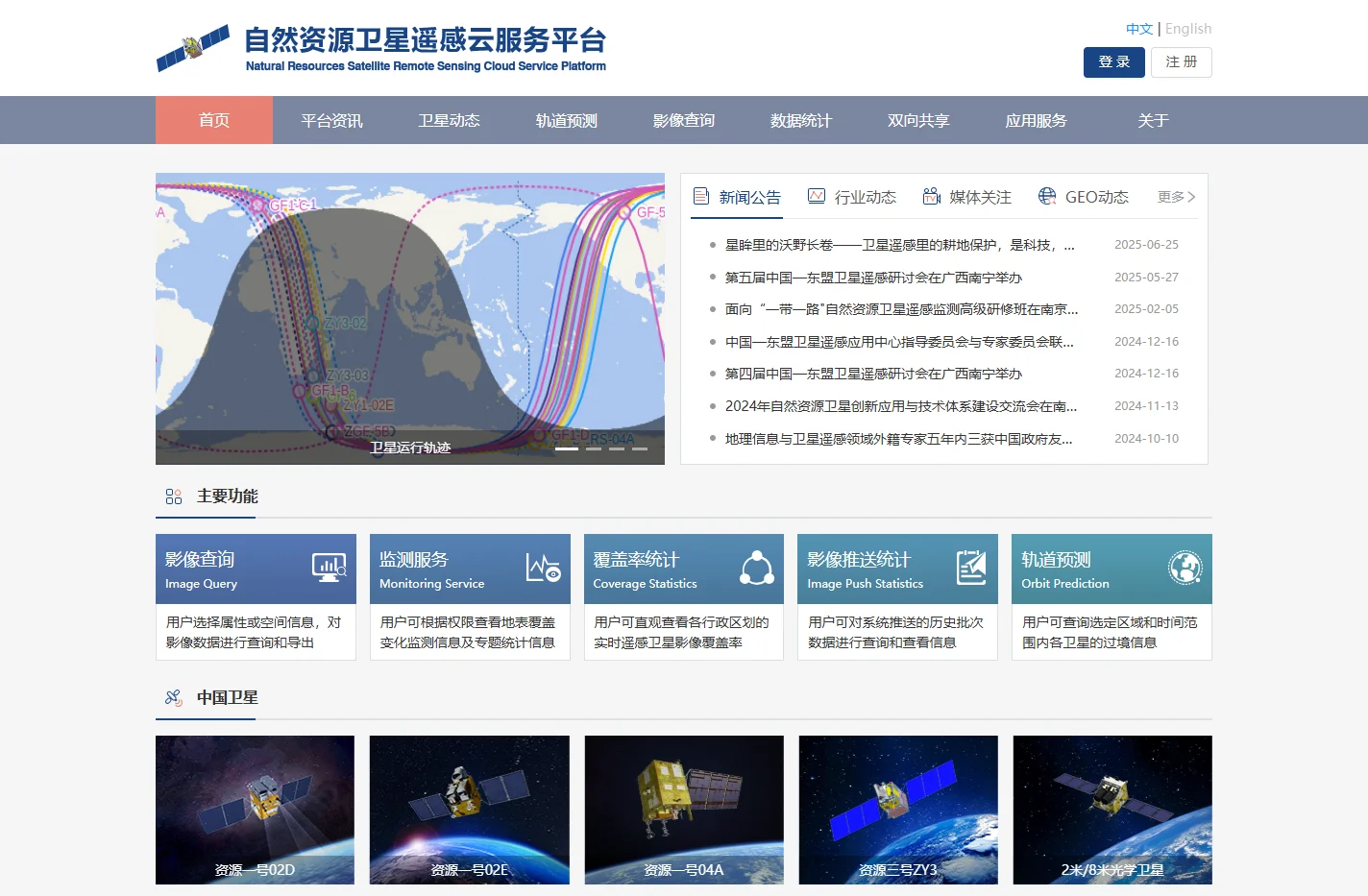Open 应用服务 navigation item

tap(1036, 120)
